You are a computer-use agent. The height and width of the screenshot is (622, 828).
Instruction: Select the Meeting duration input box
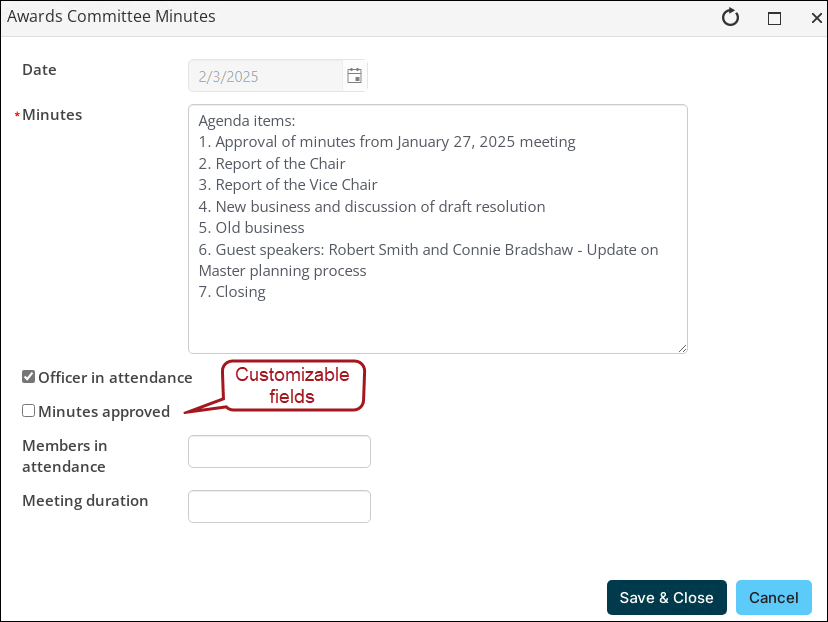[x=279, y=506]
